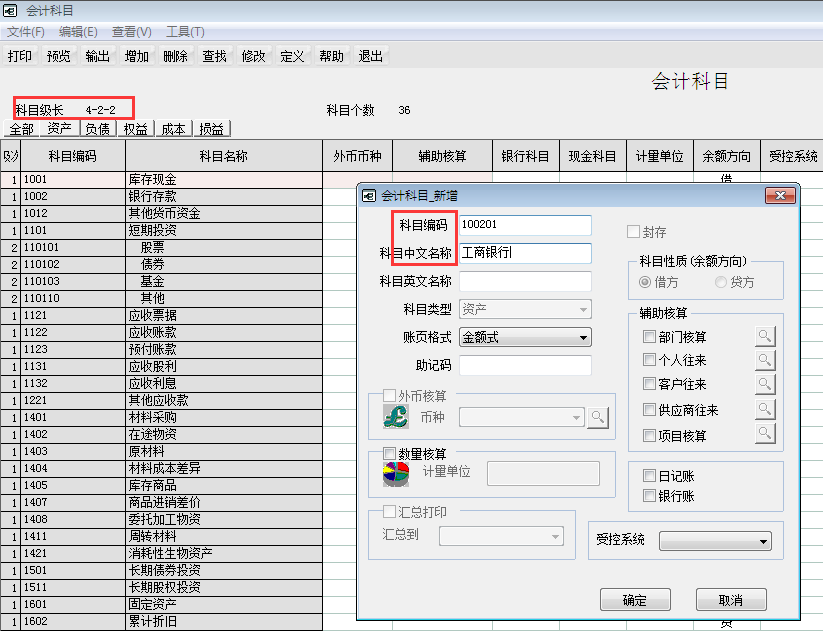Click the pound currency icon under 外币核算

pos(396,416)
